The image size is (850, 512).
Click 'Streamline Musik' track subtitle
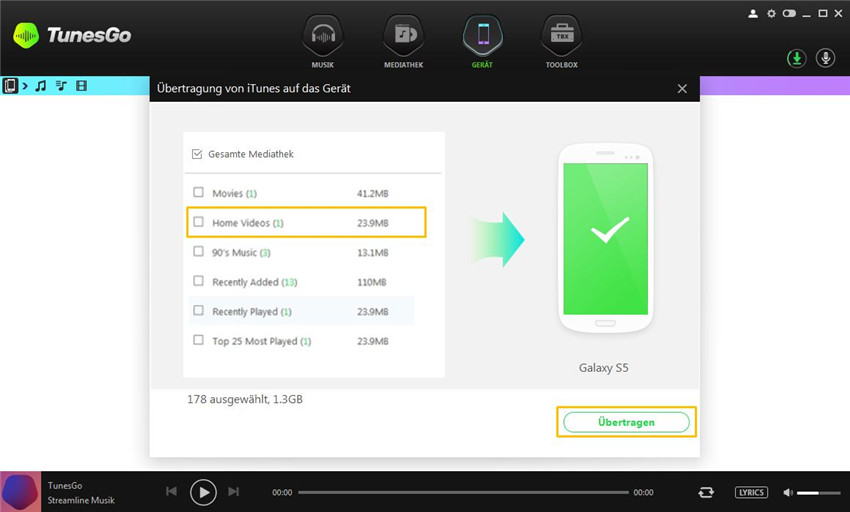pyautogui.click(x=81, y=500)
